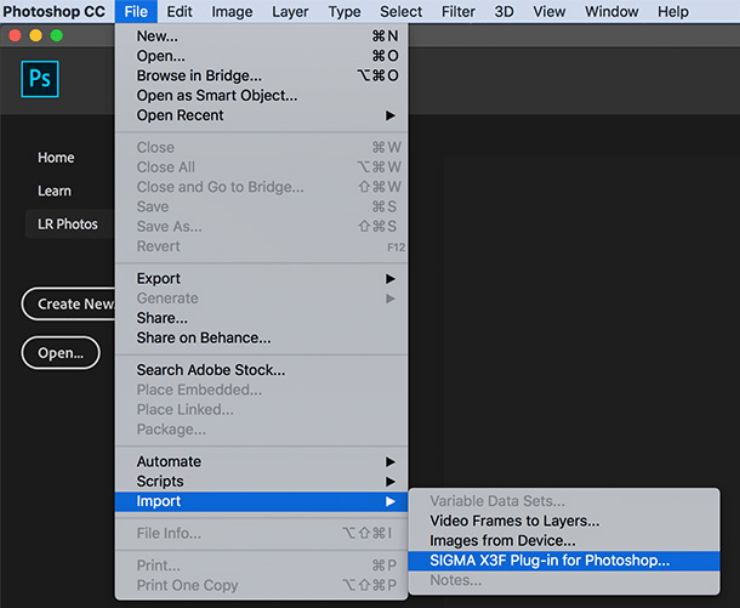Click the Photoshop CC application menu
The image size is (740, 608).
[53, 12]
